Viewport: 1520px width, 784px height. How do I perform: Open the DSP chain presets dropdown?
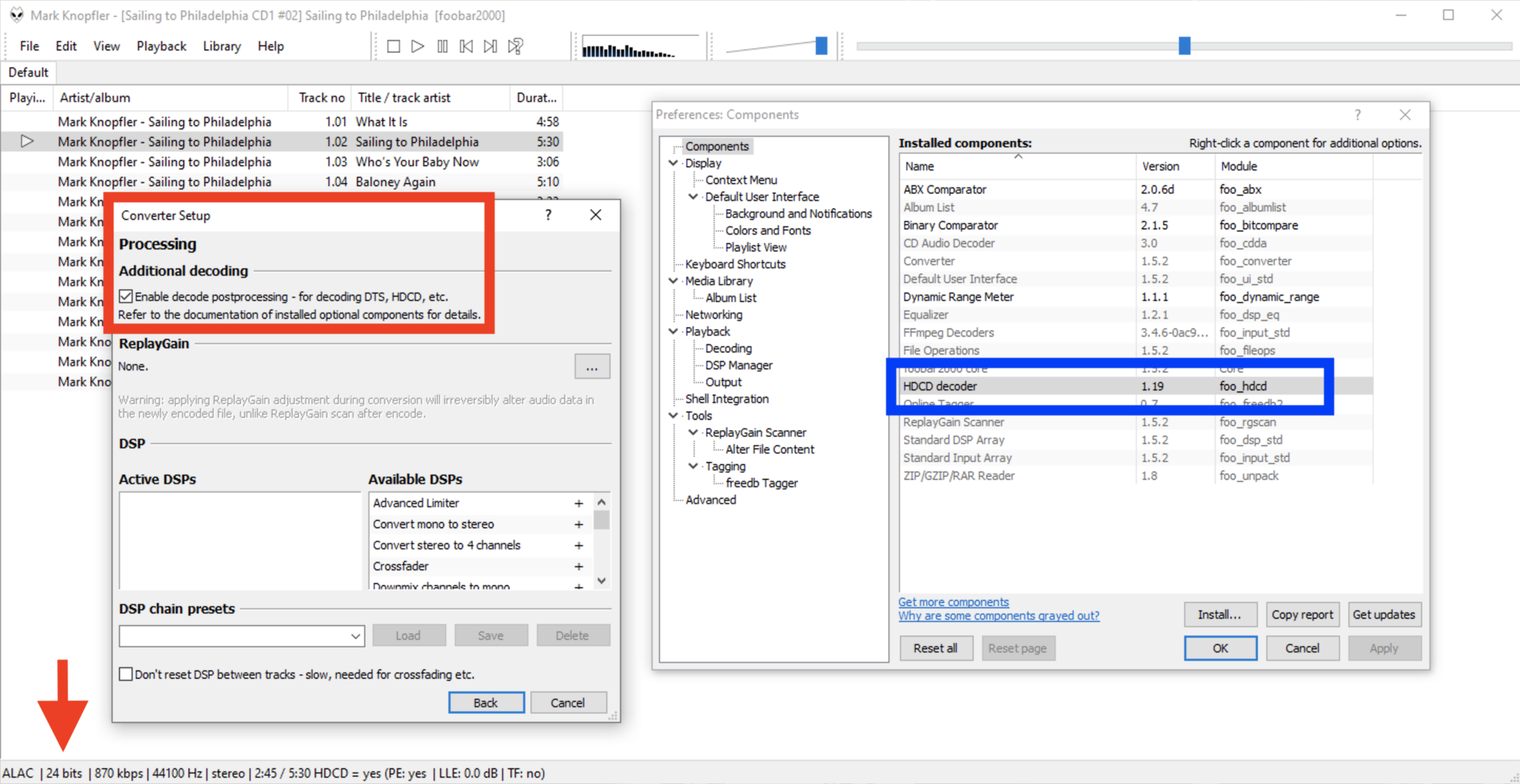(356, 636)
